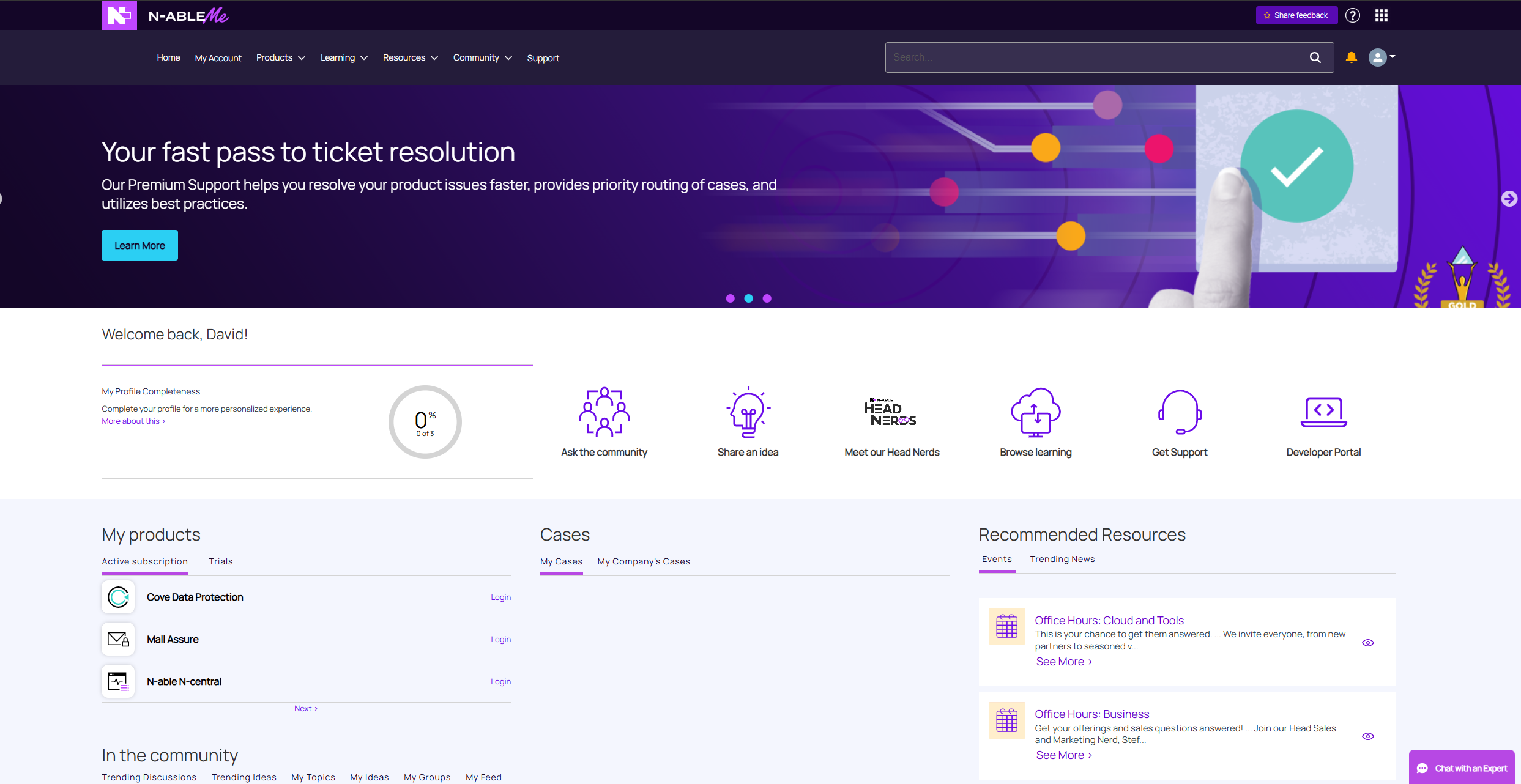Open the user avatar account dropdown
Image resolution: width=1521 pixels, height=784 pixels.
[1381, 57]
